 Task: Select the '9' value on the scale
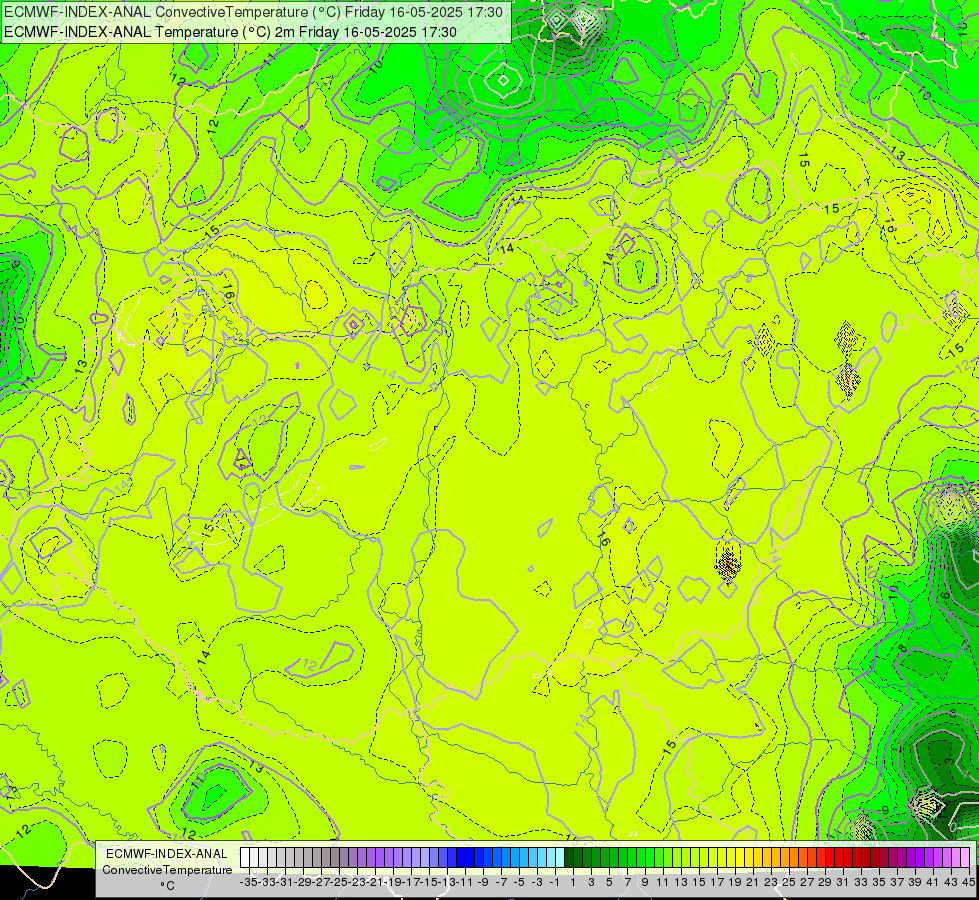(x=645, y=882)
